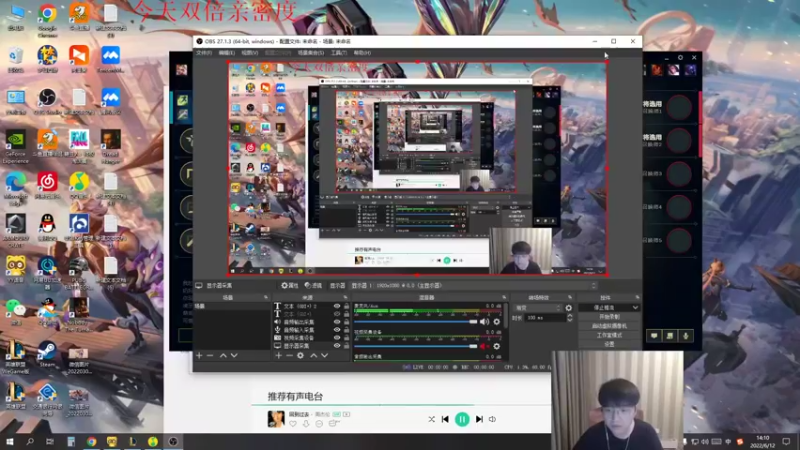Viewport: 800px width, 450px height.
Task: Open the Tools menu in OBS
Action: click(x=339, y=53)
